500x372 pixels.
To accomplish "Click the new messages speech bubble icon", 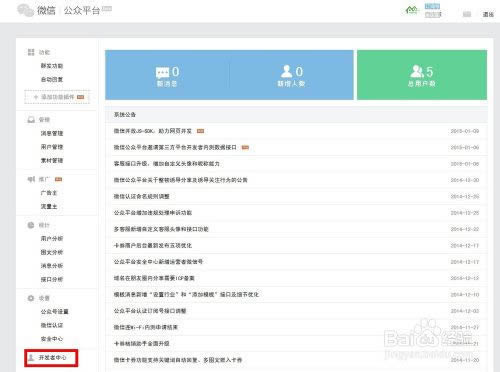I will 162,72.
